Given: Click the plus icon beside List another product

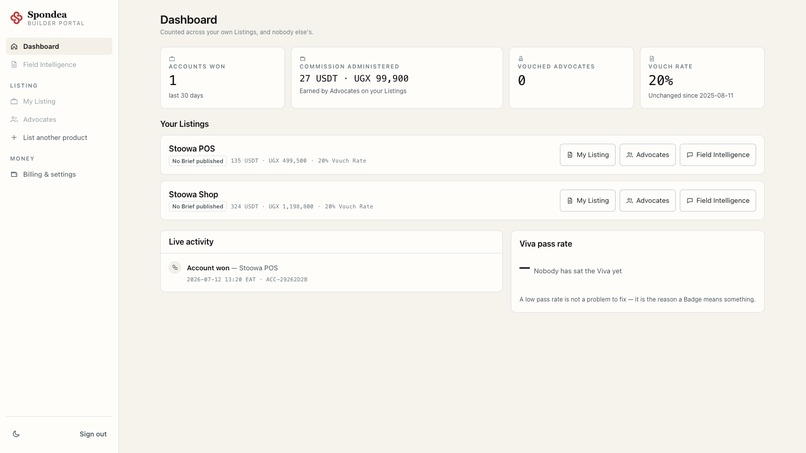Looking at the screenshot, I should [x=14, y=138].
